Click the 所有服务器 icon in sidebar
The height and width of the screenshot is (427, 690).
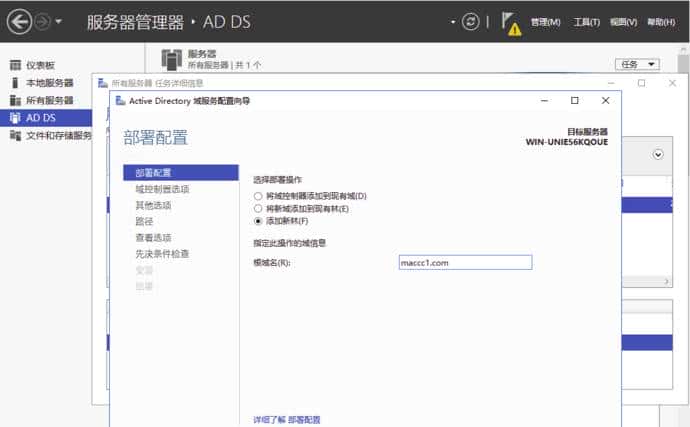(15, 100)
